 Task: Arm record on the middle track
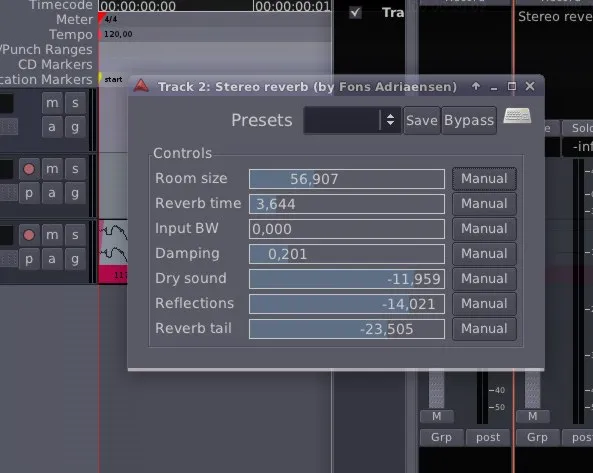[29, 169]
